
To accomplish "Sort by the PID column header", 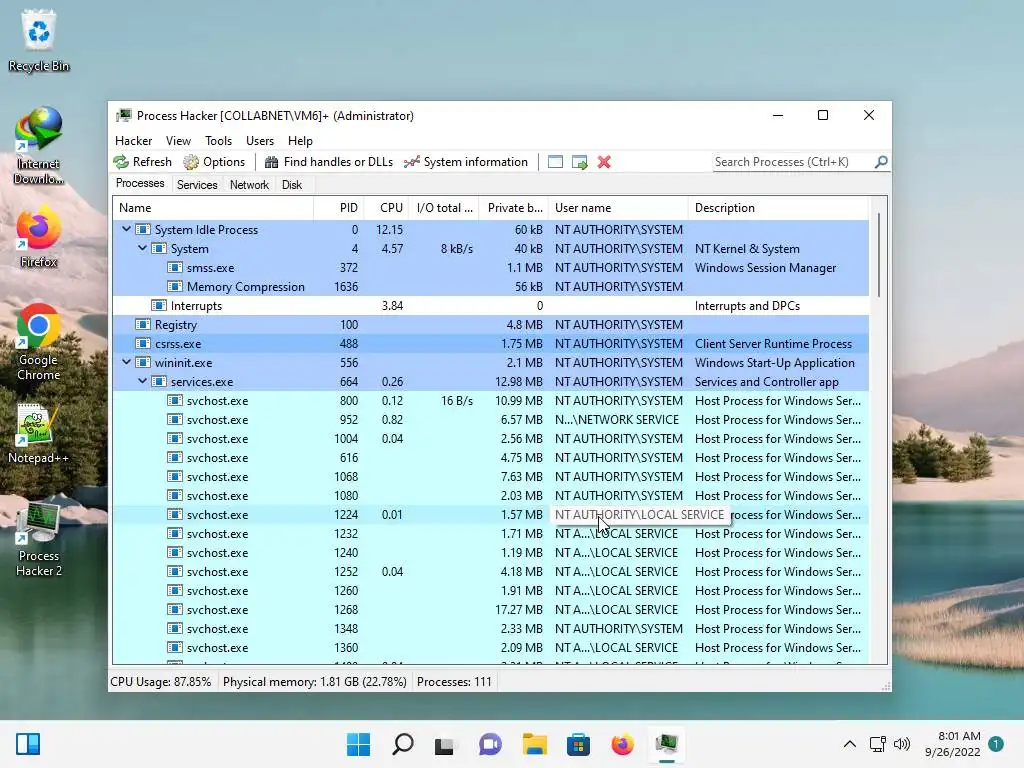I will (338, 208).
